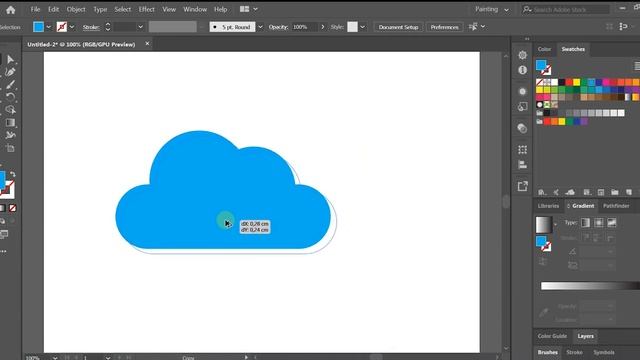Open Stroke weight dropdown
This screenshot has height=360, width=640.
tap(140, 27)
